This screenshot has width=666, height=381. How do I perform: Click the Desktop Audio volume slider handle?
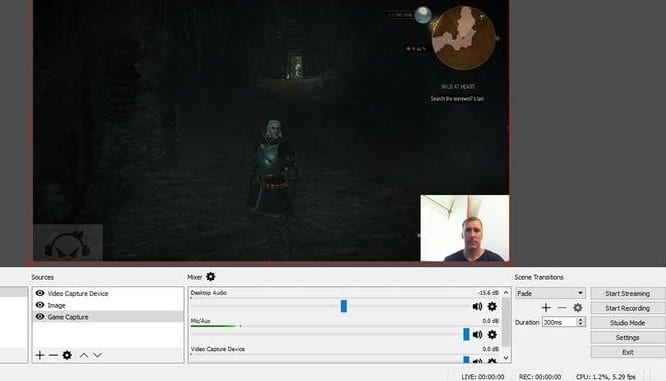(x=344, y=306)
